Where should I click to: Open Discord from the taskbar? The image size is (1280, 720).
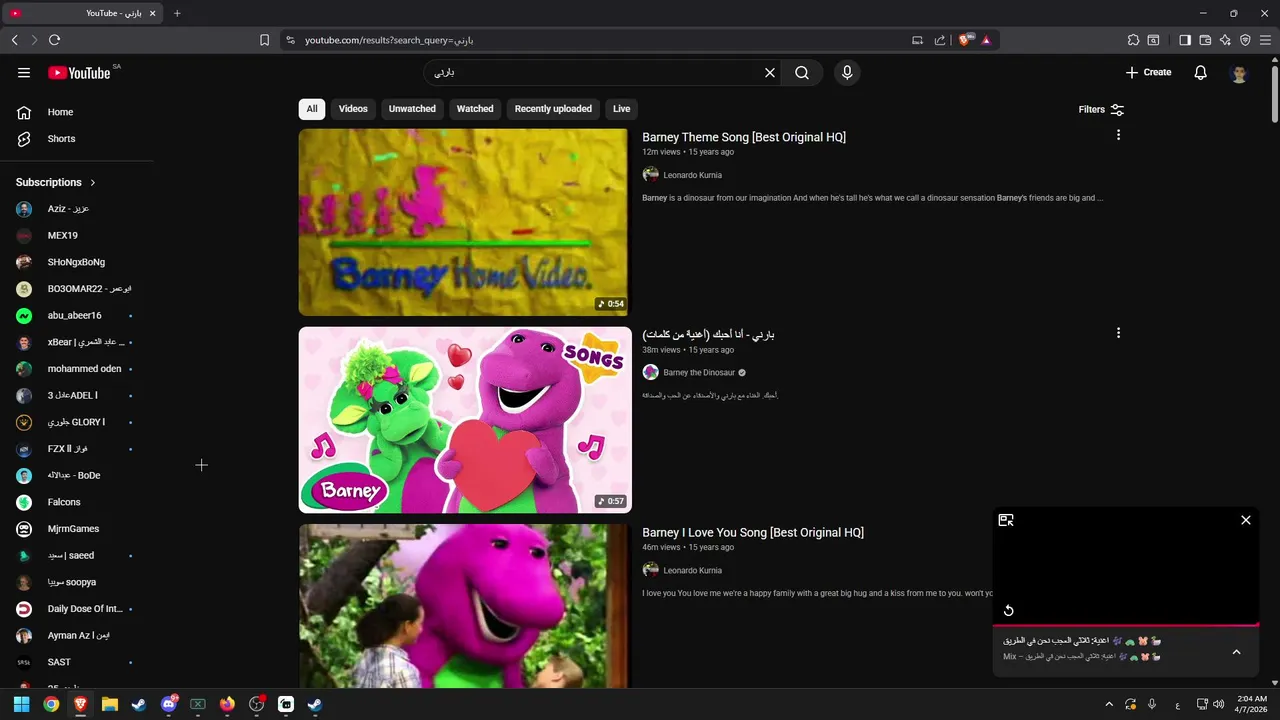pyautogui.click(x=169, y=704)
